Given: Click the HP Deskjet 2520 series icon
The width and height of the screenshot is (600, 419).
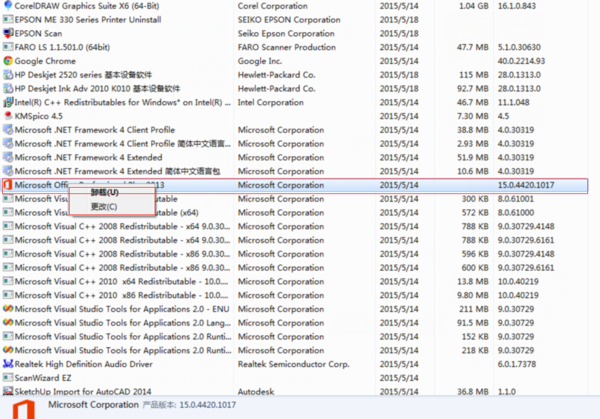Looking at the screenshot, I should tap(8, 75).
